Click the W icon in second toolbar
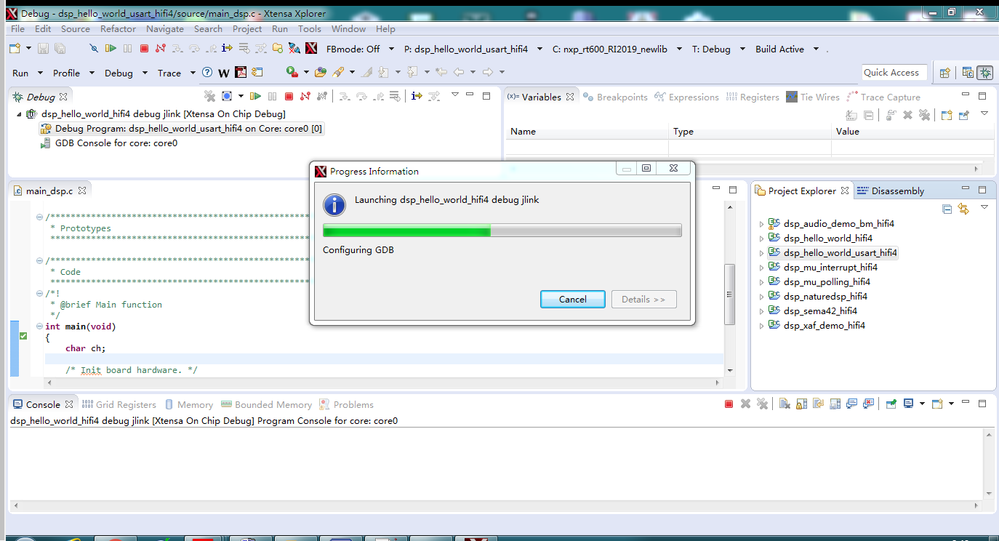 click(x=224, y=73)
